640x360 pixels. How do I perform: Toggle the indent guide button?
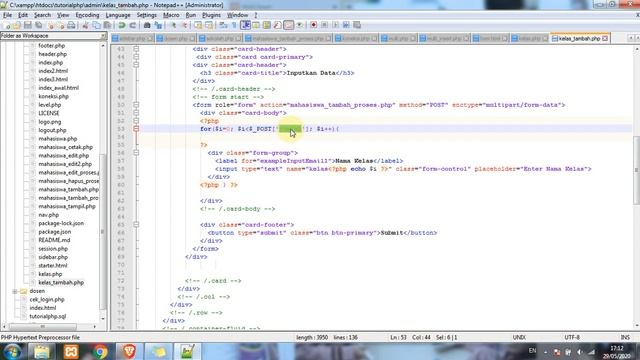click(245, 25)
